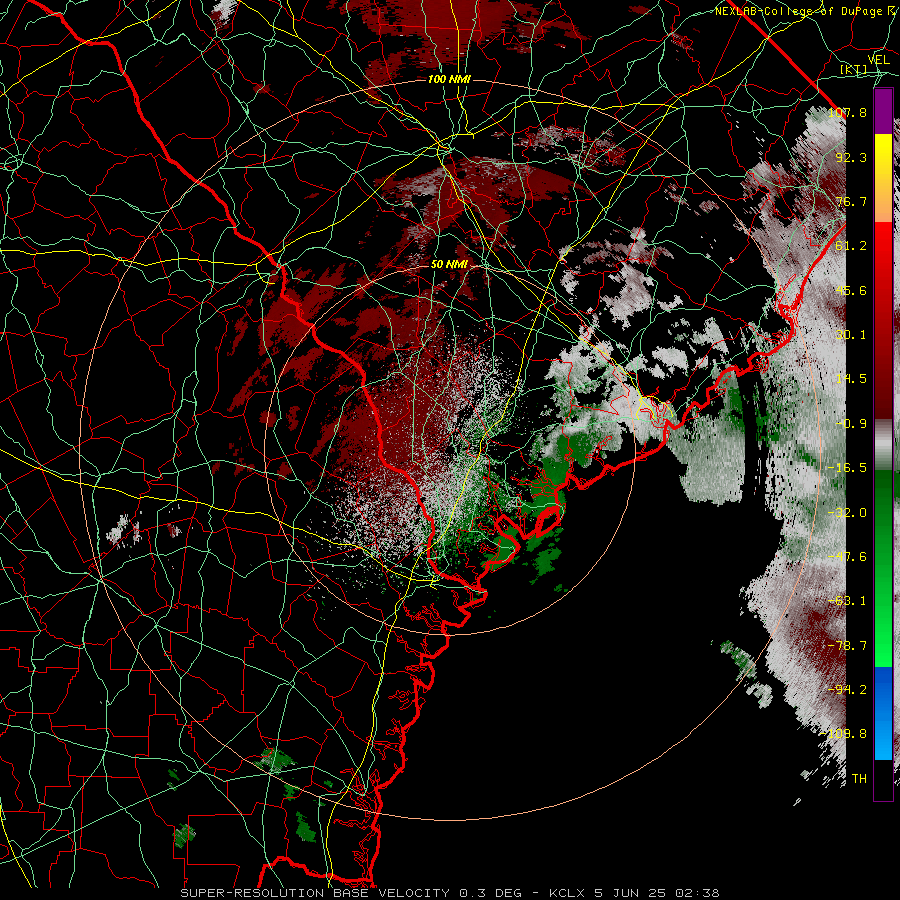Click the SUPER-RESOLUTION BASE VELOCITY caption text
This screenshot has width=900, height=900.
[315, 893]
